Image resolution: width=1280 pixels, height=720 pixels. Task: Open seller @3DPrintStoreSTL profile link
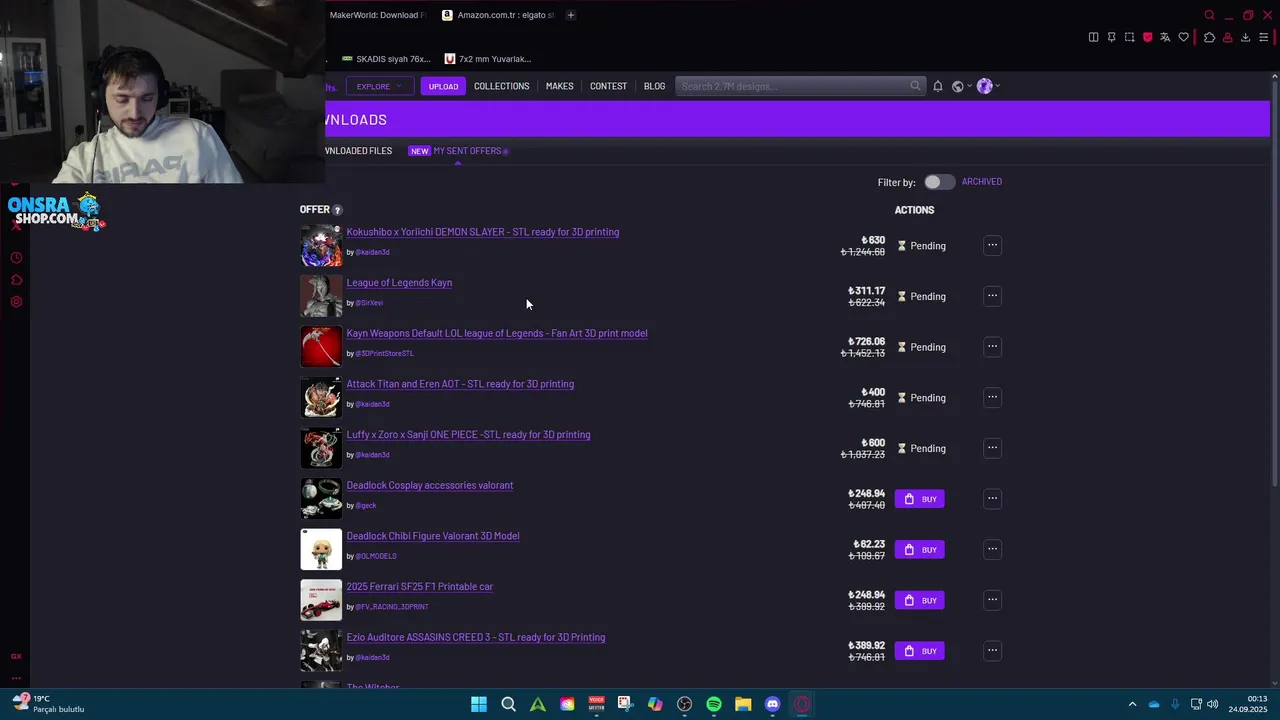(384, 354)
